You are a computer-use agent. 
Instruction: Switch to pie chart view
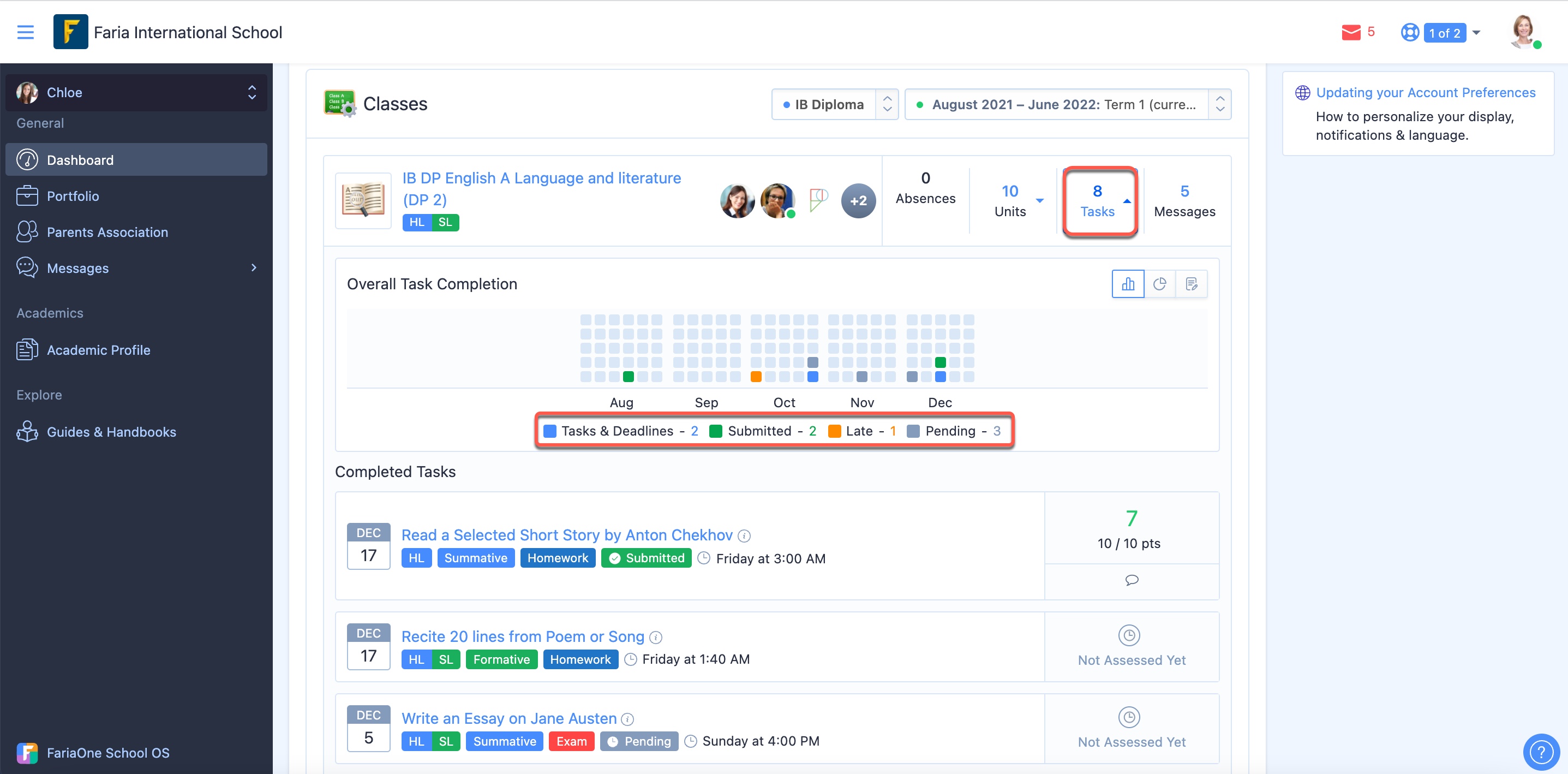[x=1159, y=284]
